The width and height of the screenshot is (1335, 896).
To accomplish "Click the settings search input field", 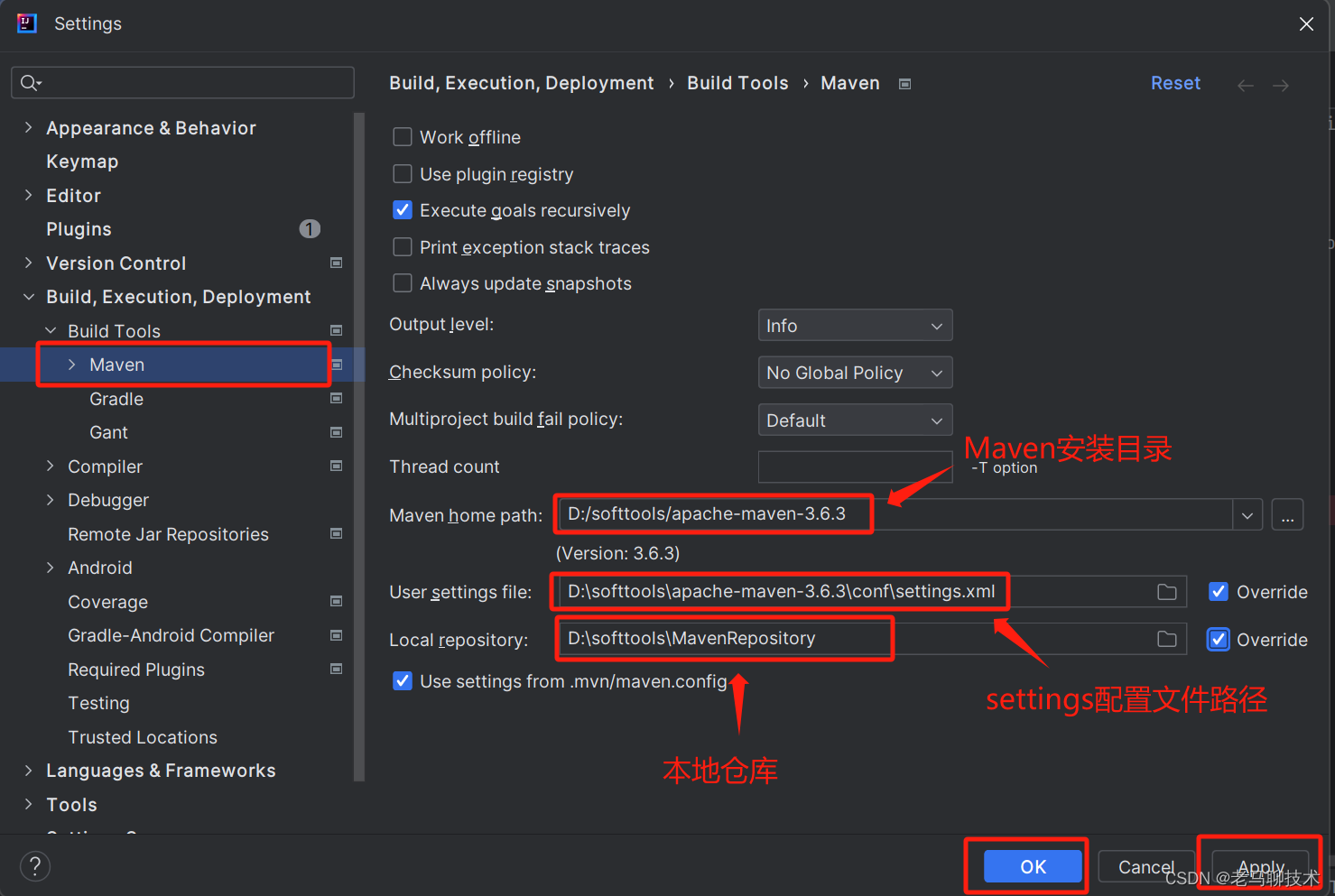I will click(x=182, y=83).
